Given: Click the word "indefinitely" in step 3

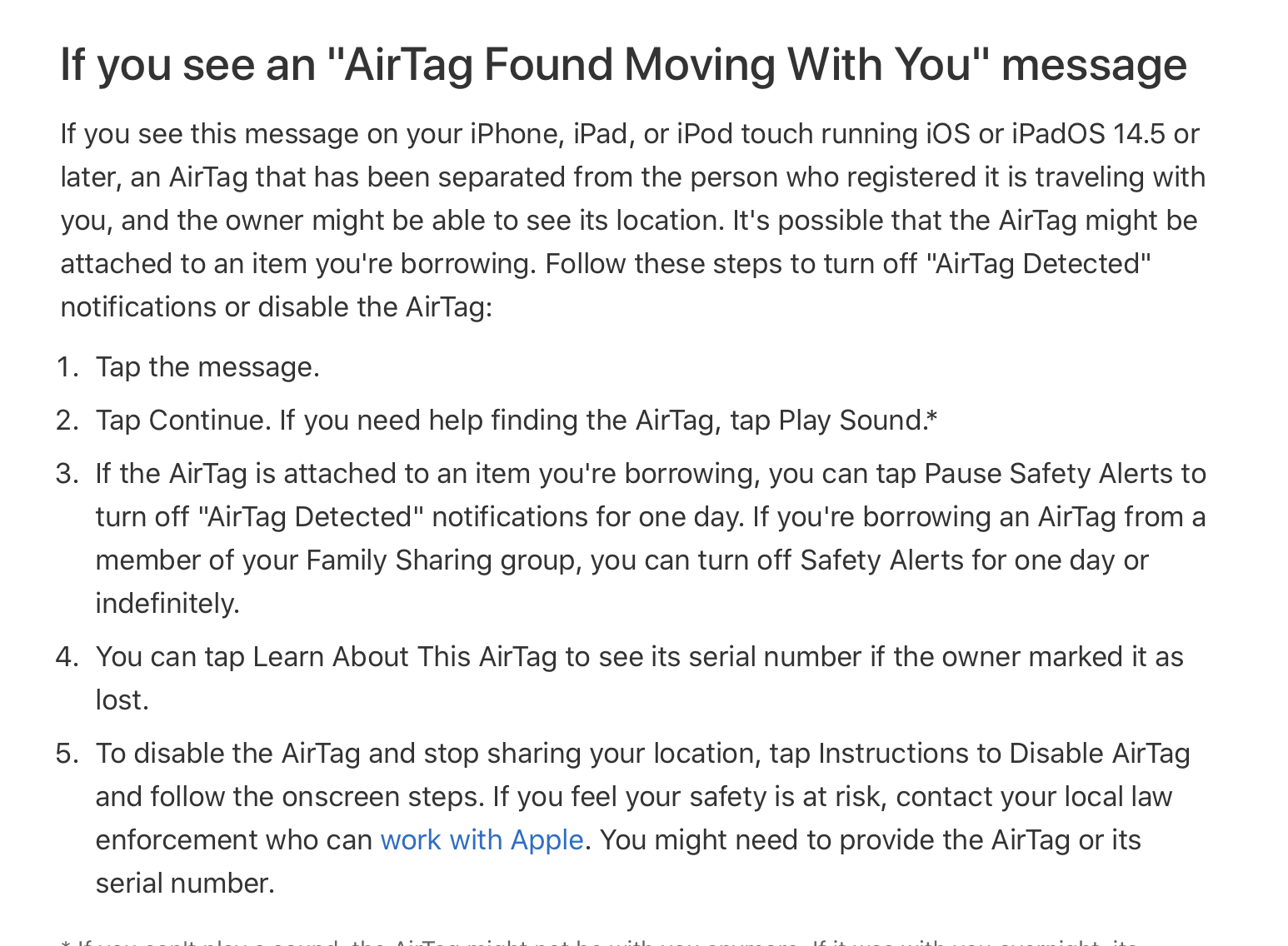Looking at the screenshot, I should 166,604.
